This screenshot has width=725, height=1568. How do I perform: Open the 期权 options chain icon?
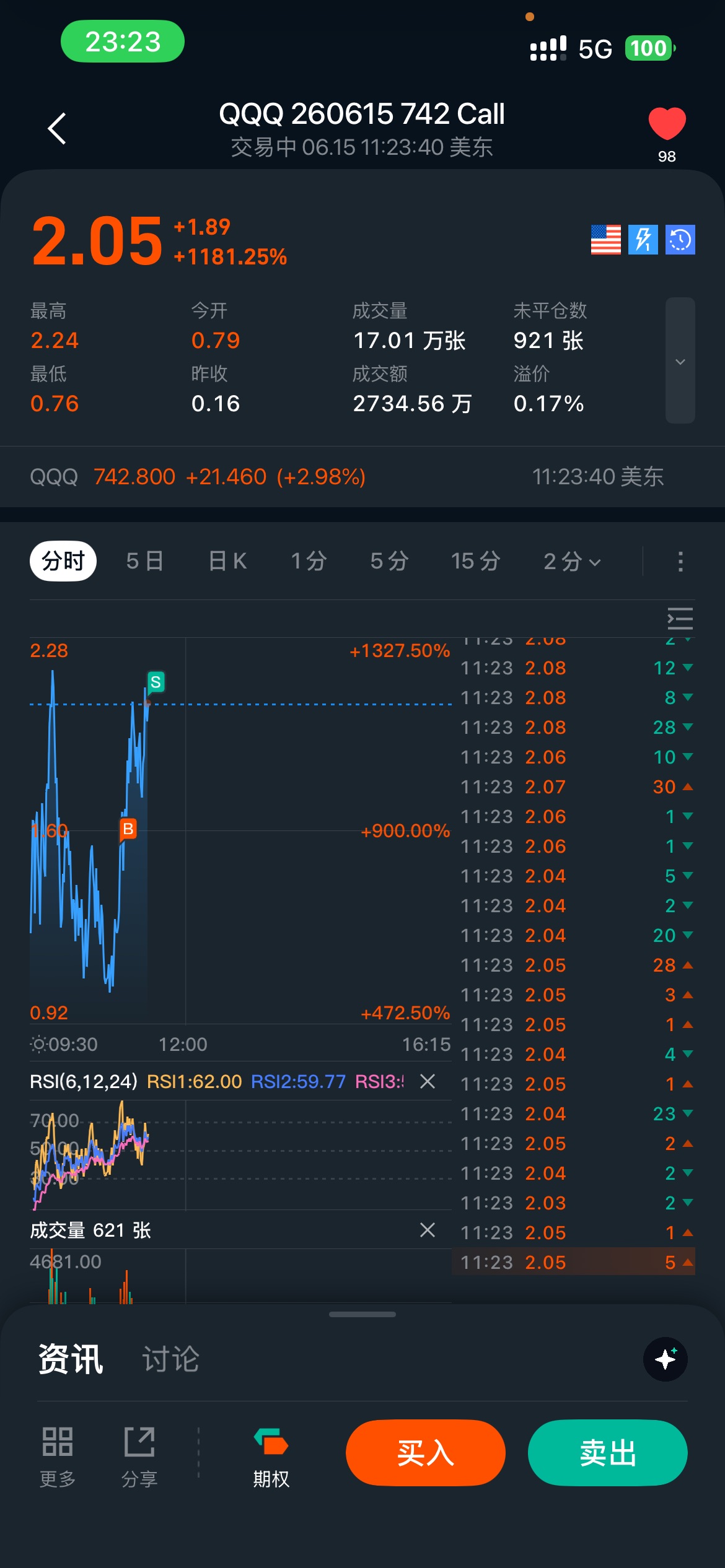[271, 1457]
